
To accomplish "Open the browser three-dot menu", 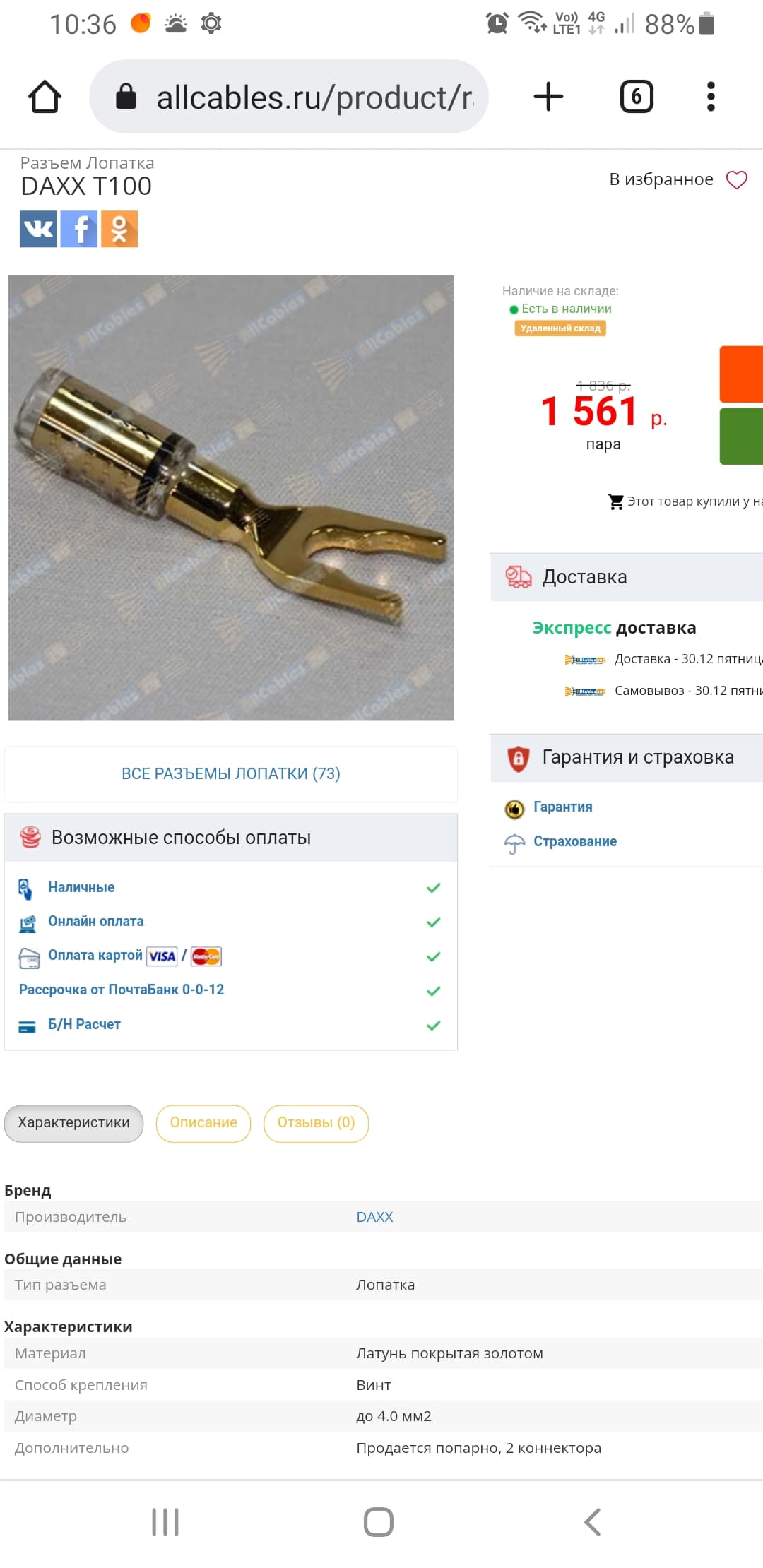I will 711,97.
